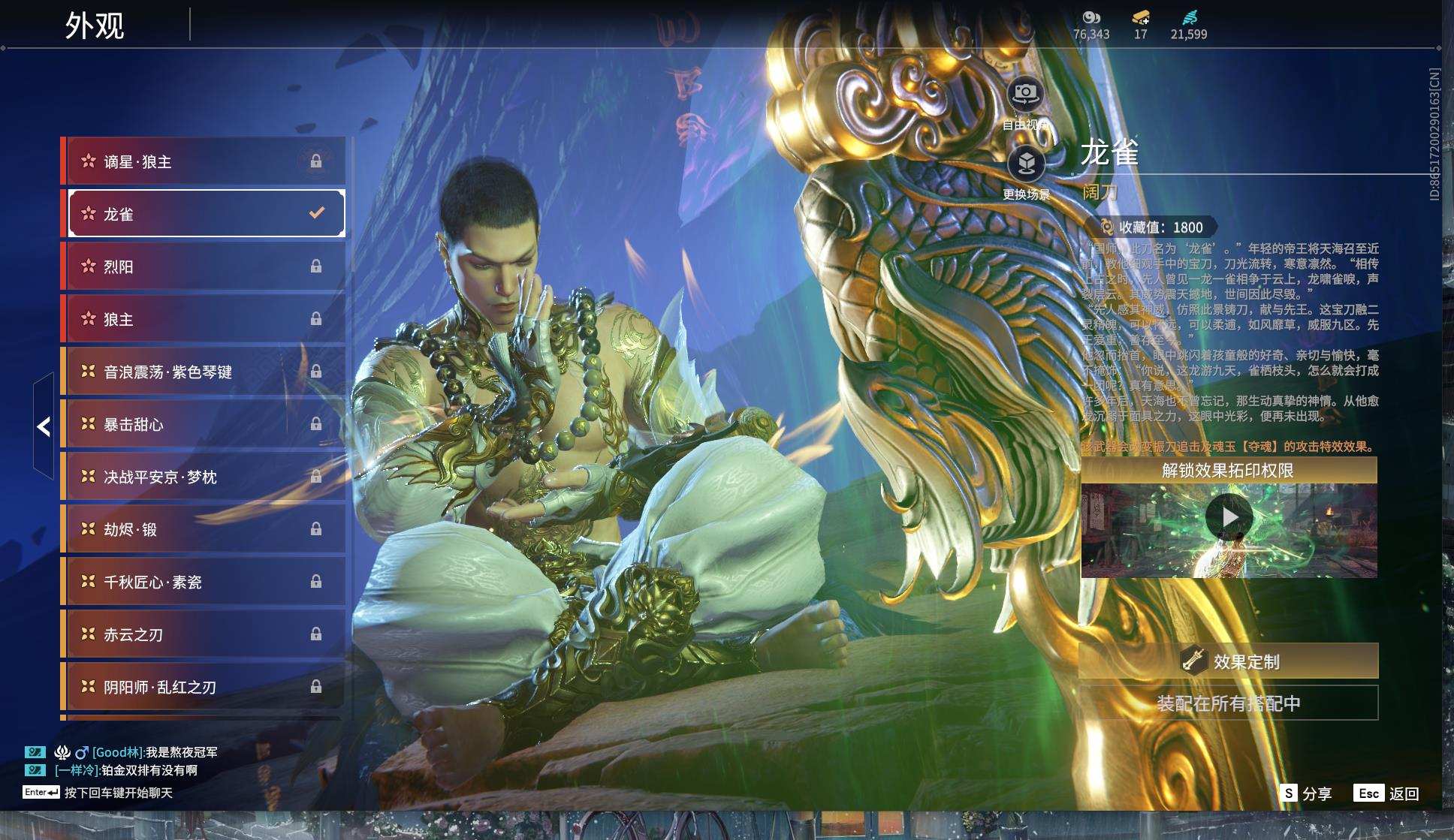Click the 收藏值: 1800 collection badge
Screen dimensions: 1454x840
(x=1152, y=227)
